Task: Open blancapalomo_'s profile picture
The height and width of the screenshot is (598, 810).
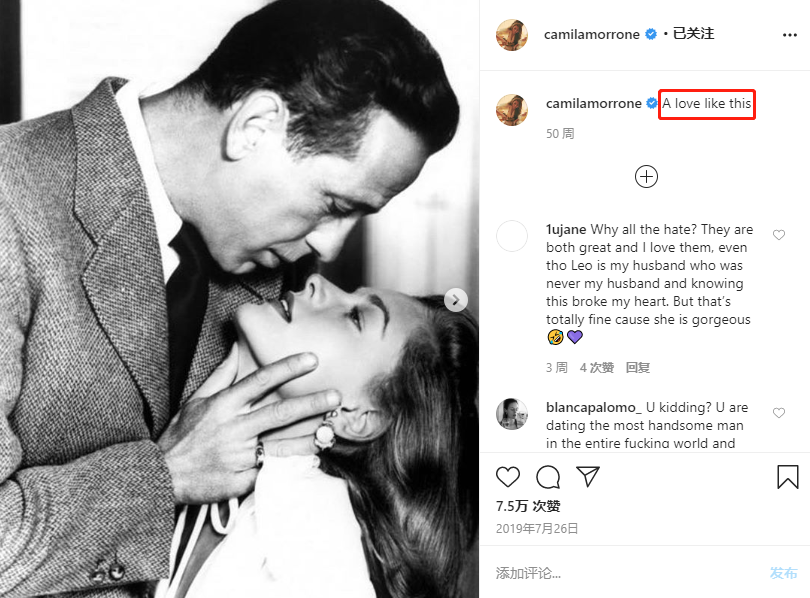Action: pyautogui.click(x=512, y=414)
